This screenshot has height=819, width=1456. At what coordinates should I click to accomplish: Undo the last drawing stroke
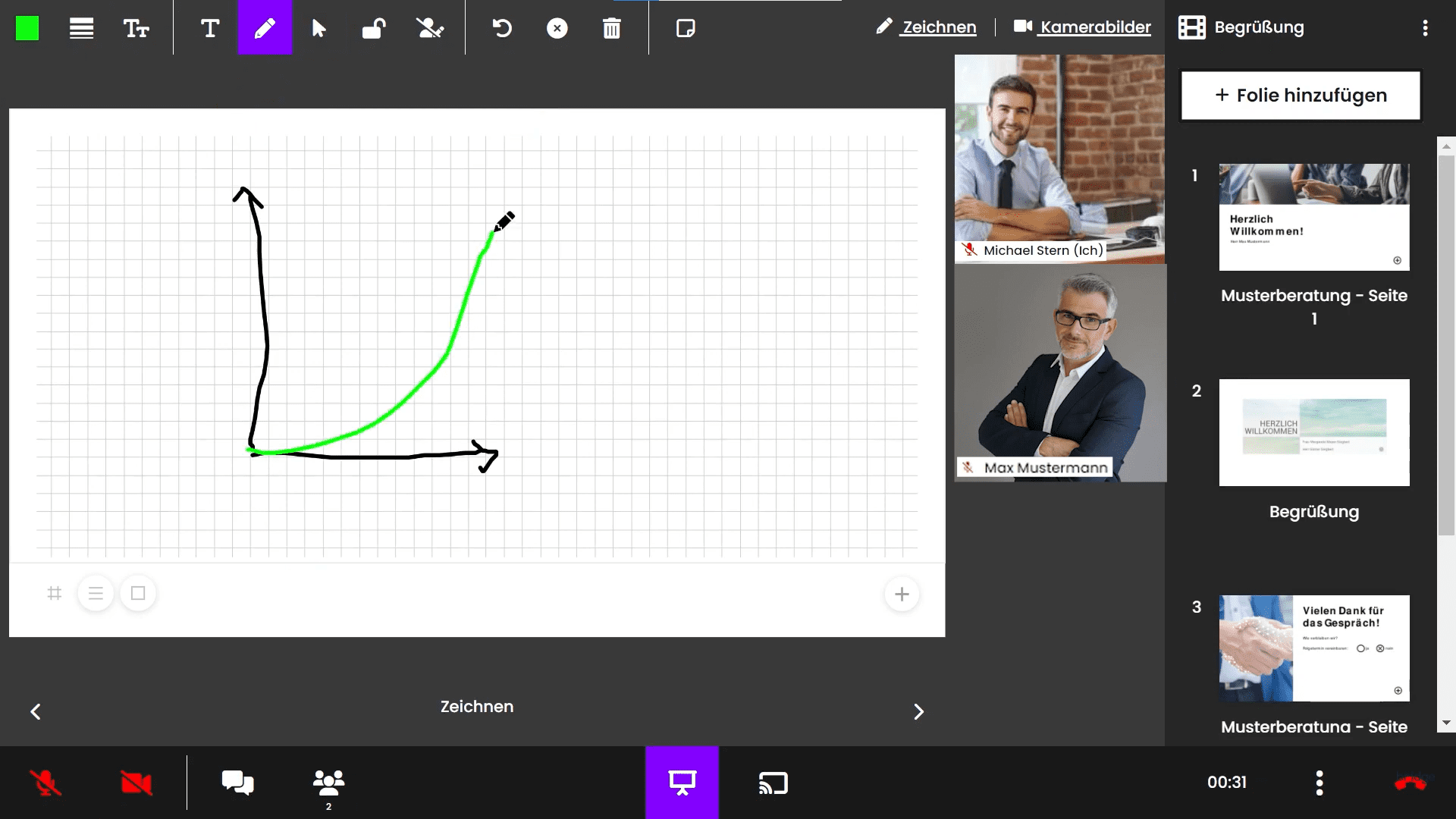pos(502,28)
